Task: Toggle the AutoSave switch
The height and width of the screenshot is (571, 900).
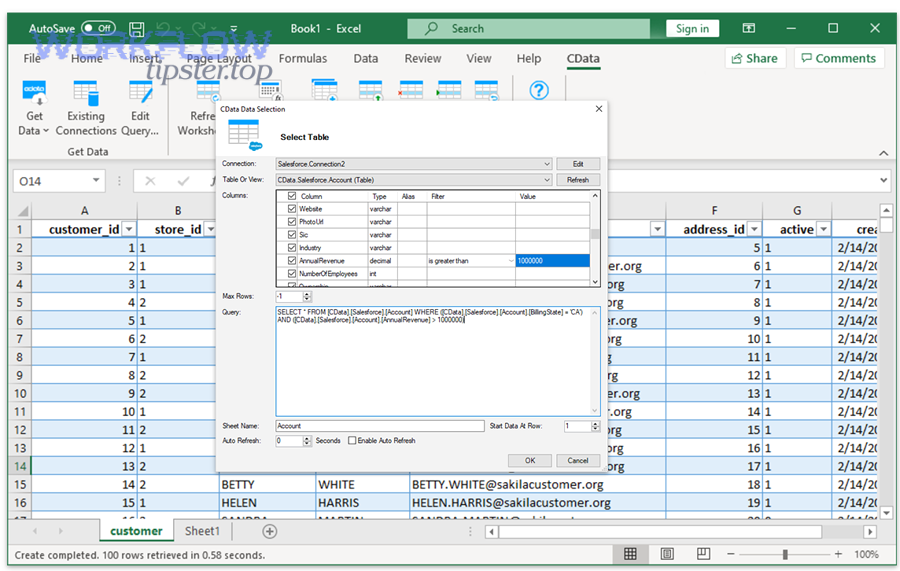Action: [x=98, y=28]
